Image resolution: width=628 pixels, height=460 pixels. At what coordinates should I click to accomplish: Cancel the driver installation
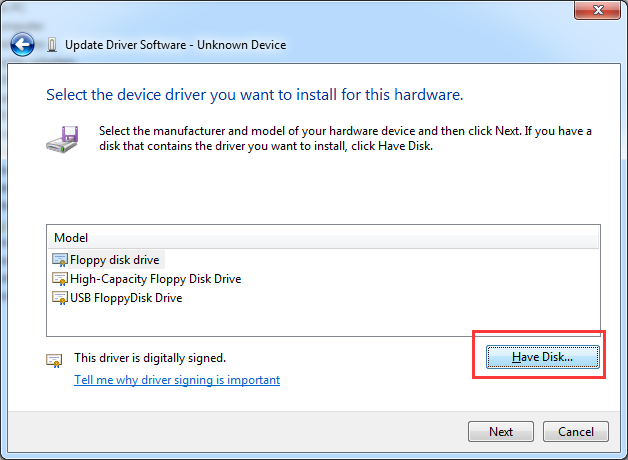[575, 432]
